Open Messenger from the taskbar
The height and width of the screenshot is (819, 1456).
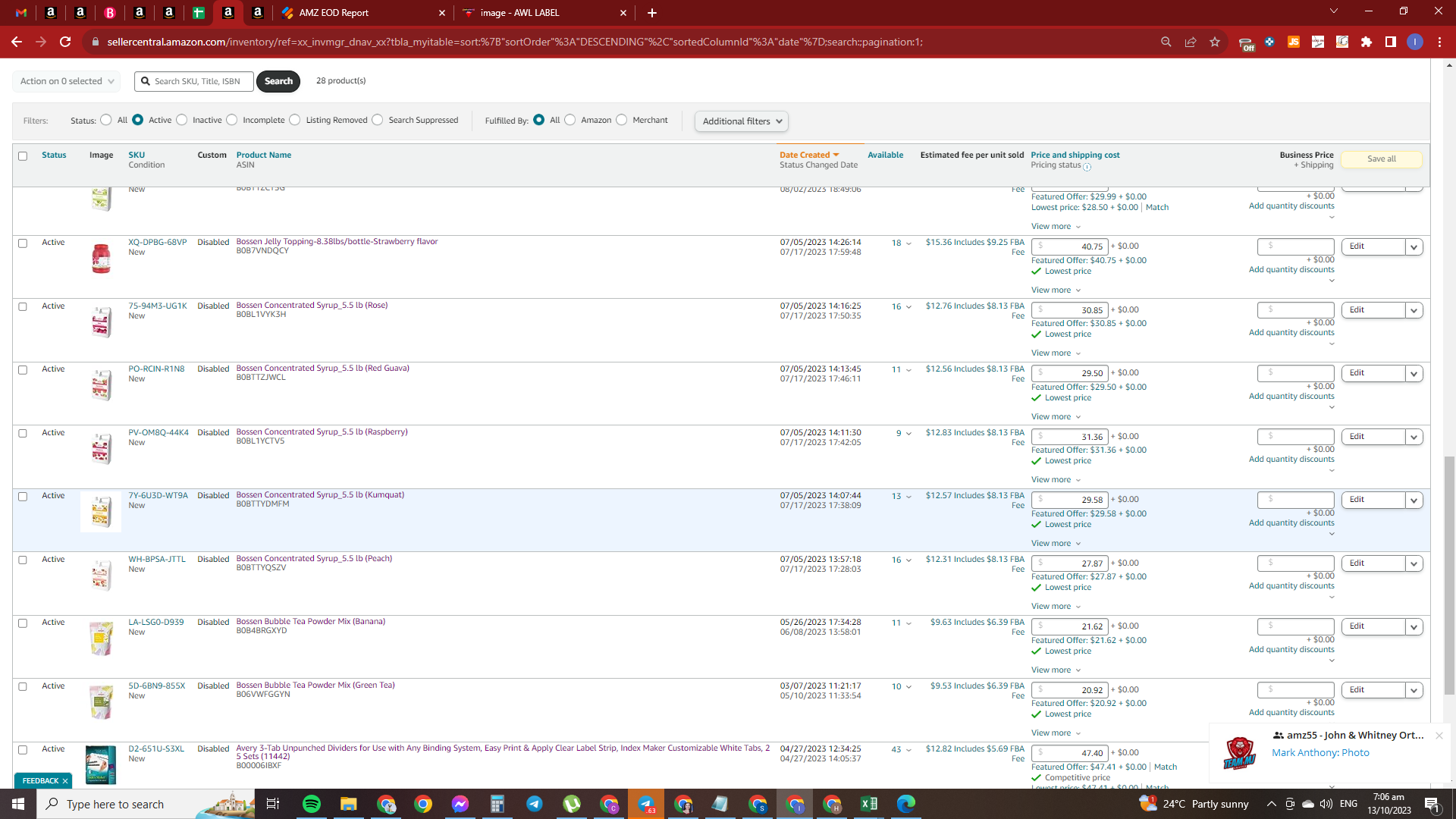[x=460, y=804]
